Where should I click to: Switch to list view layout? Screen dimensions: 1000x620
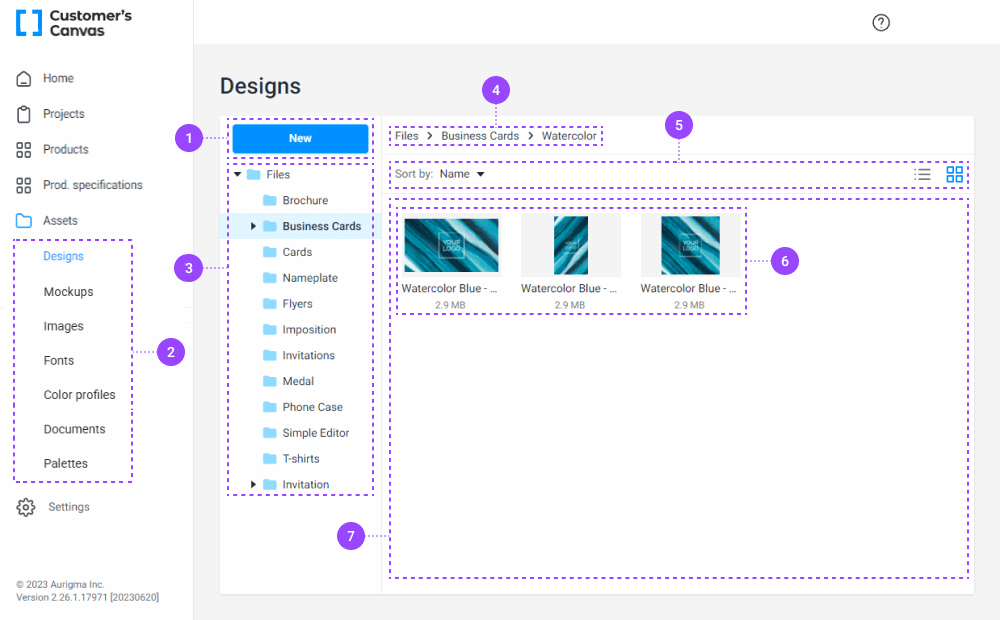[x=922, y=173]
